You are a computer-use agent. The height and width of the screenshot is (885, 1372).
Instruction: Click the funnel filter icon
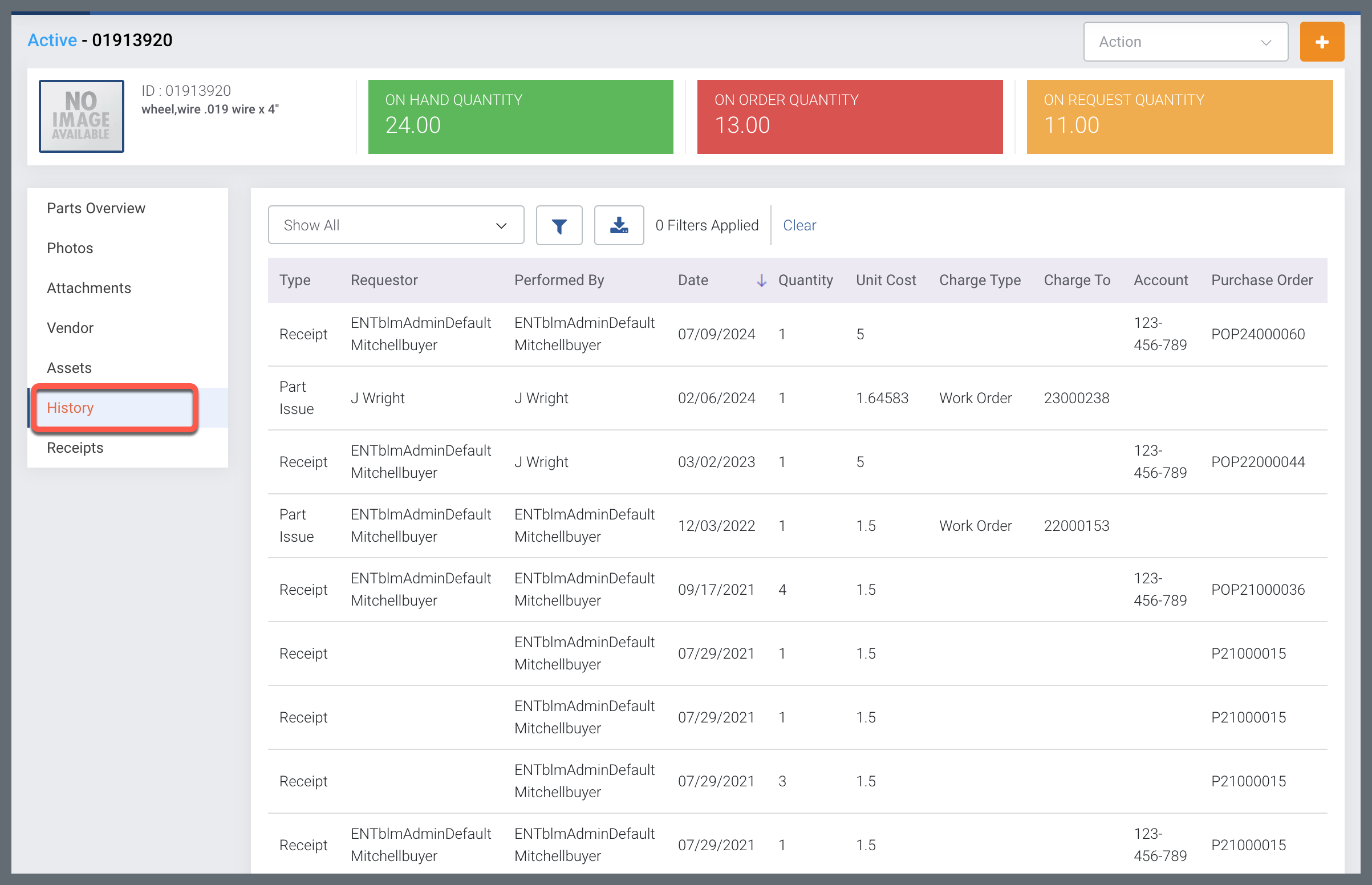pyautogui.click(x=558, y=225)
